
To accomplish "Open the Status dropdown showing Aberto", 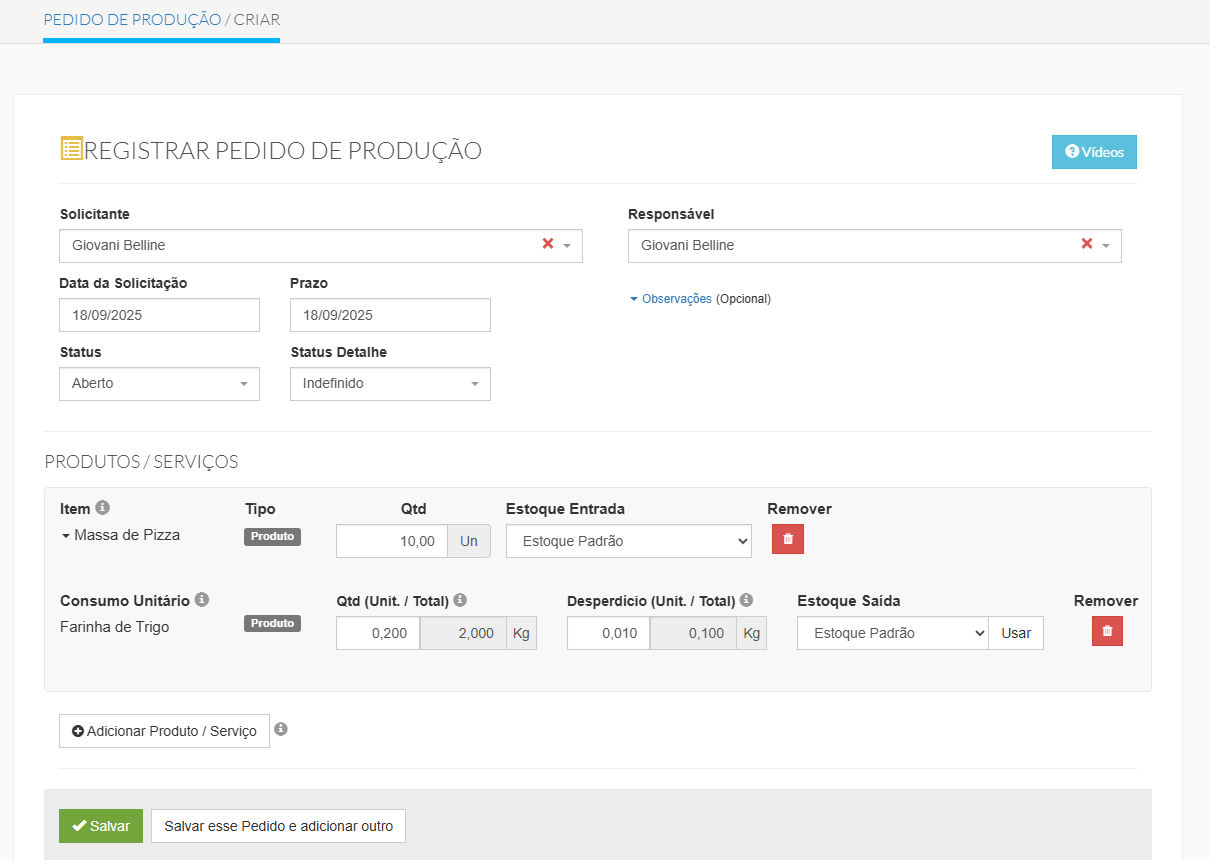I will tap(159, 384).
